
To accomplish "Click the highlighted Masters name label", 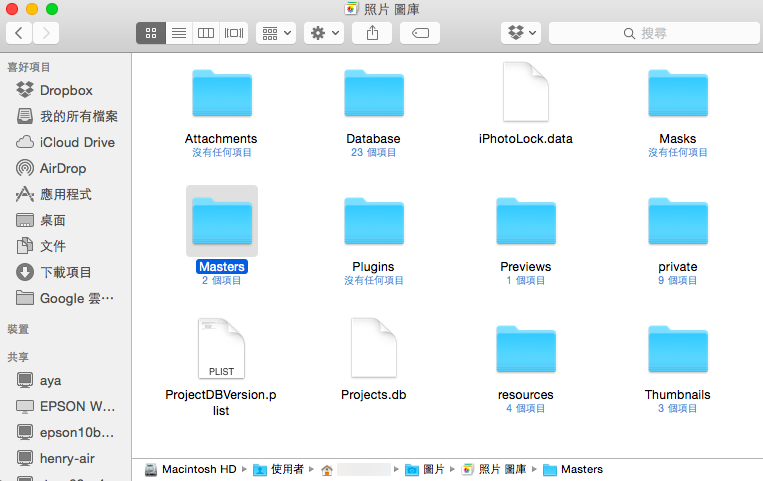I will point(222,267).
